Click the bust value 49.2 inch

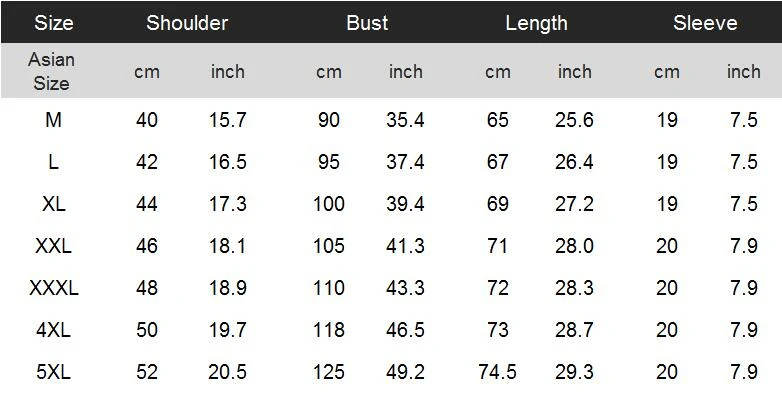(405, 372)
